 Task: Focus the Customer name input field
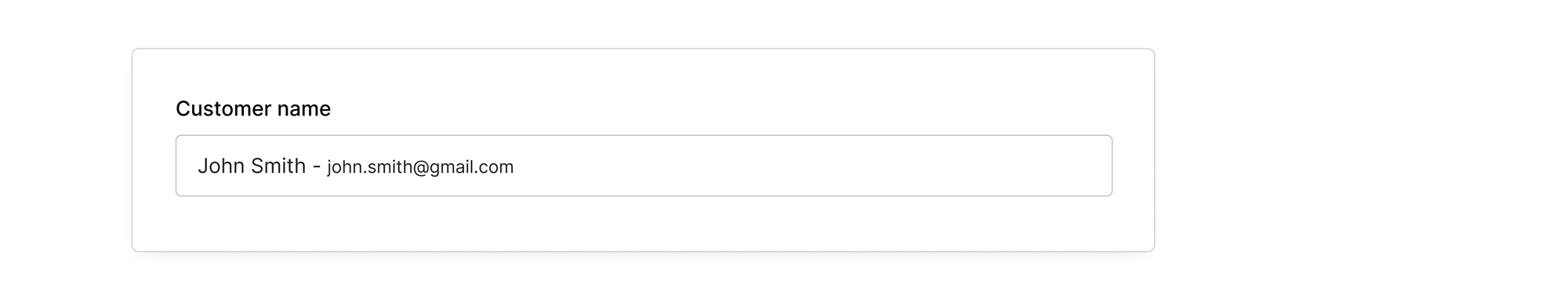(644, 166)
